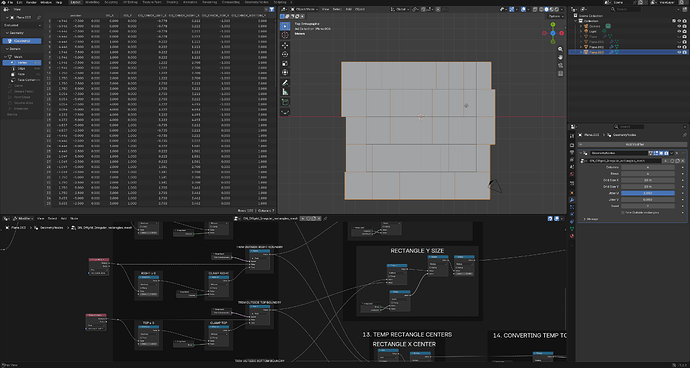Open the Render properties tab
The height and width of the screenshot is (368, 690).
[x=572, y=145]
